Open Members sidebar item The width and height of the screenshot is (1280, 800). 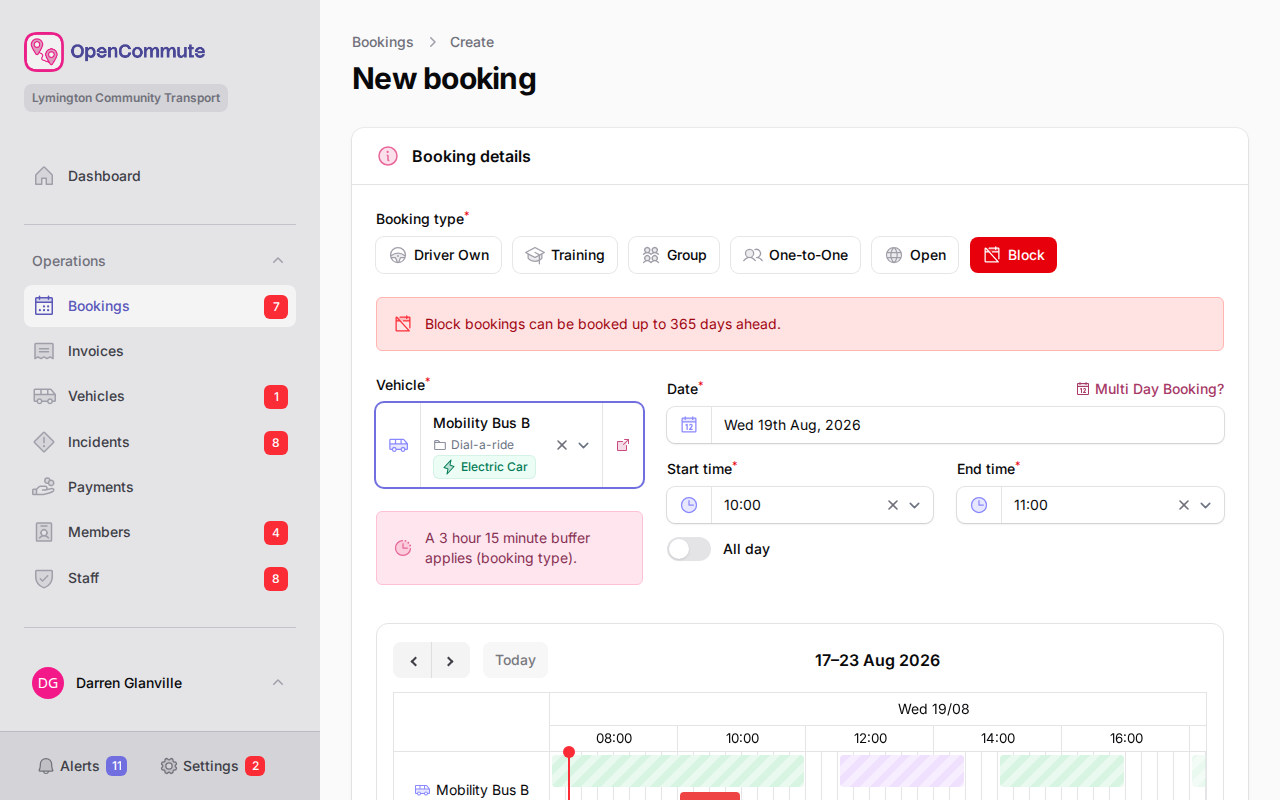pos(160,532)
